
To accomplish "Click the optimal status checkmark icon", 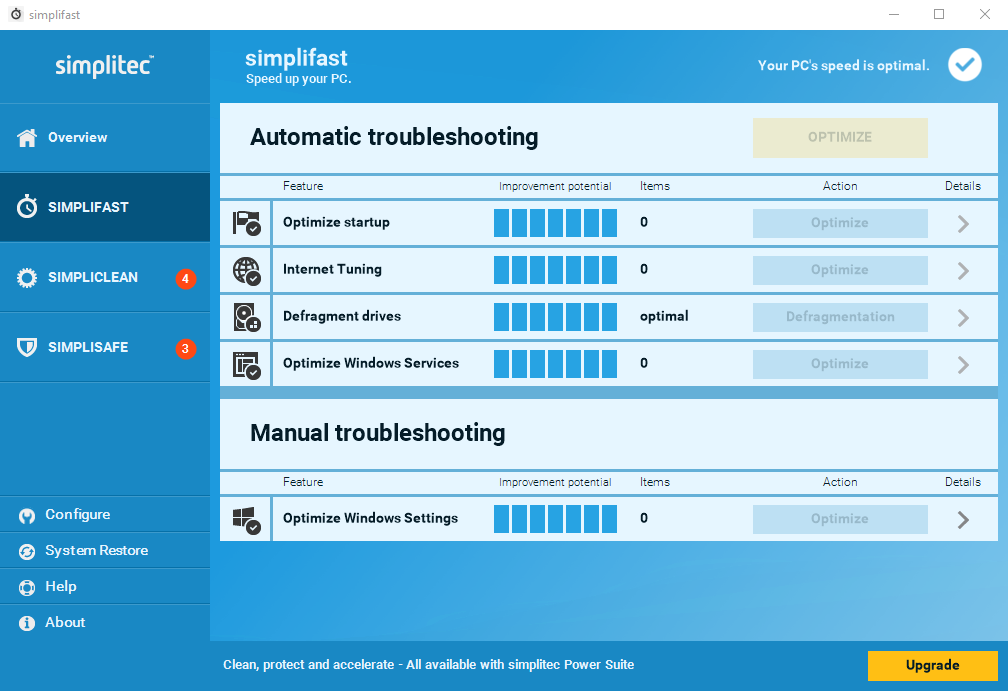I will [x=965, y=65].
